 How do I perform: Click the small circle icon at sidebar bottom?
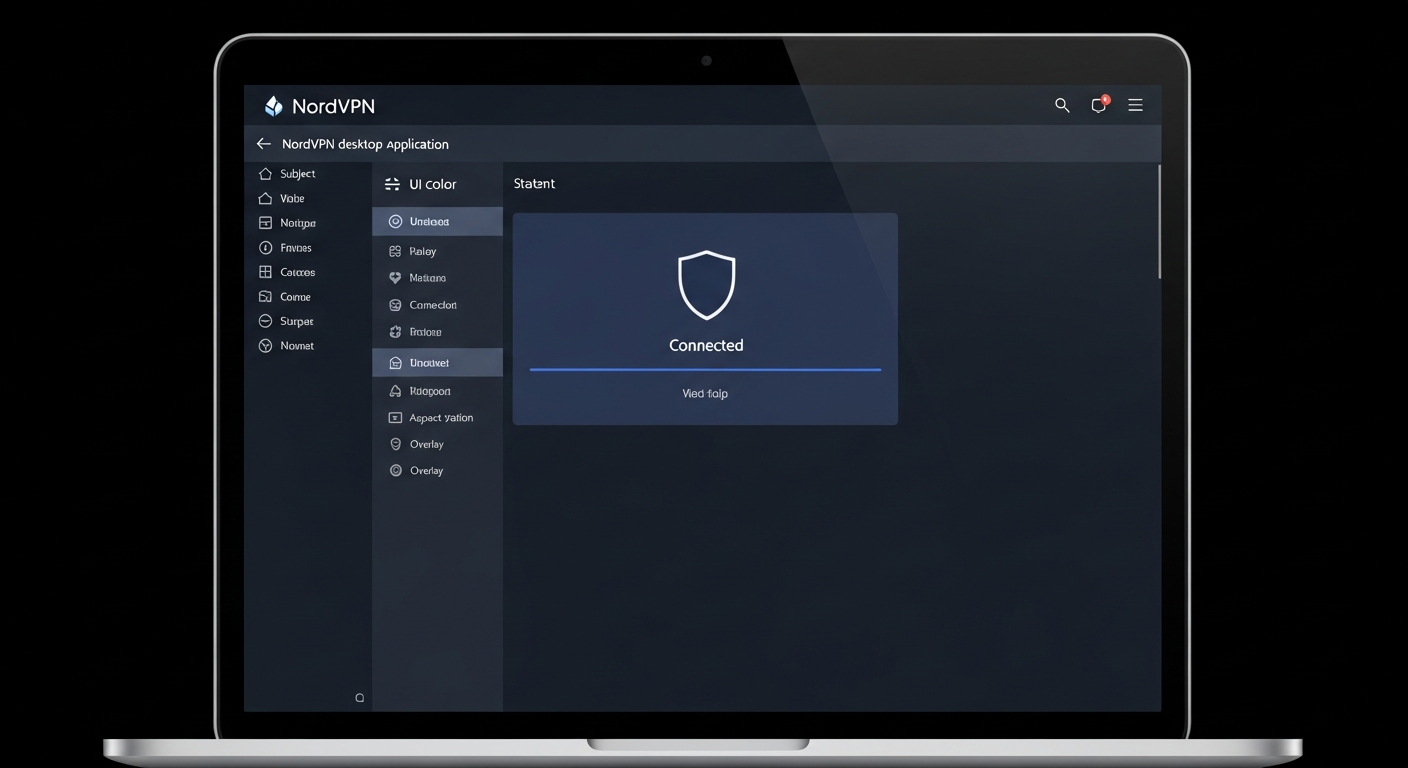click(x=360, y=698)
